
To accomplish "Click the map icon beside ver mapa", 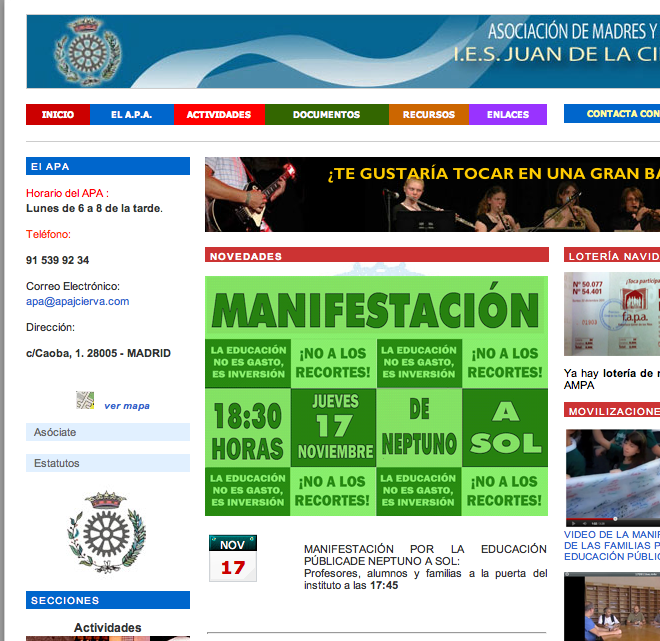I will click(85, 401).
